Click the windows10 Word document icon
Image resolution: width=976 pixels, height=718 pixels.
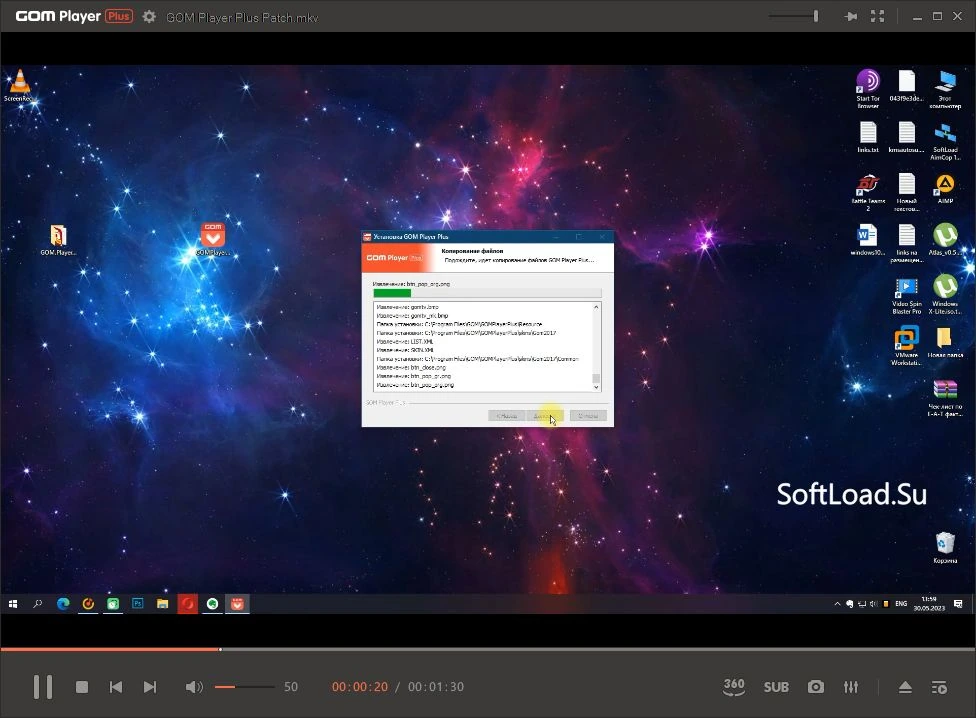click(867, 240)
